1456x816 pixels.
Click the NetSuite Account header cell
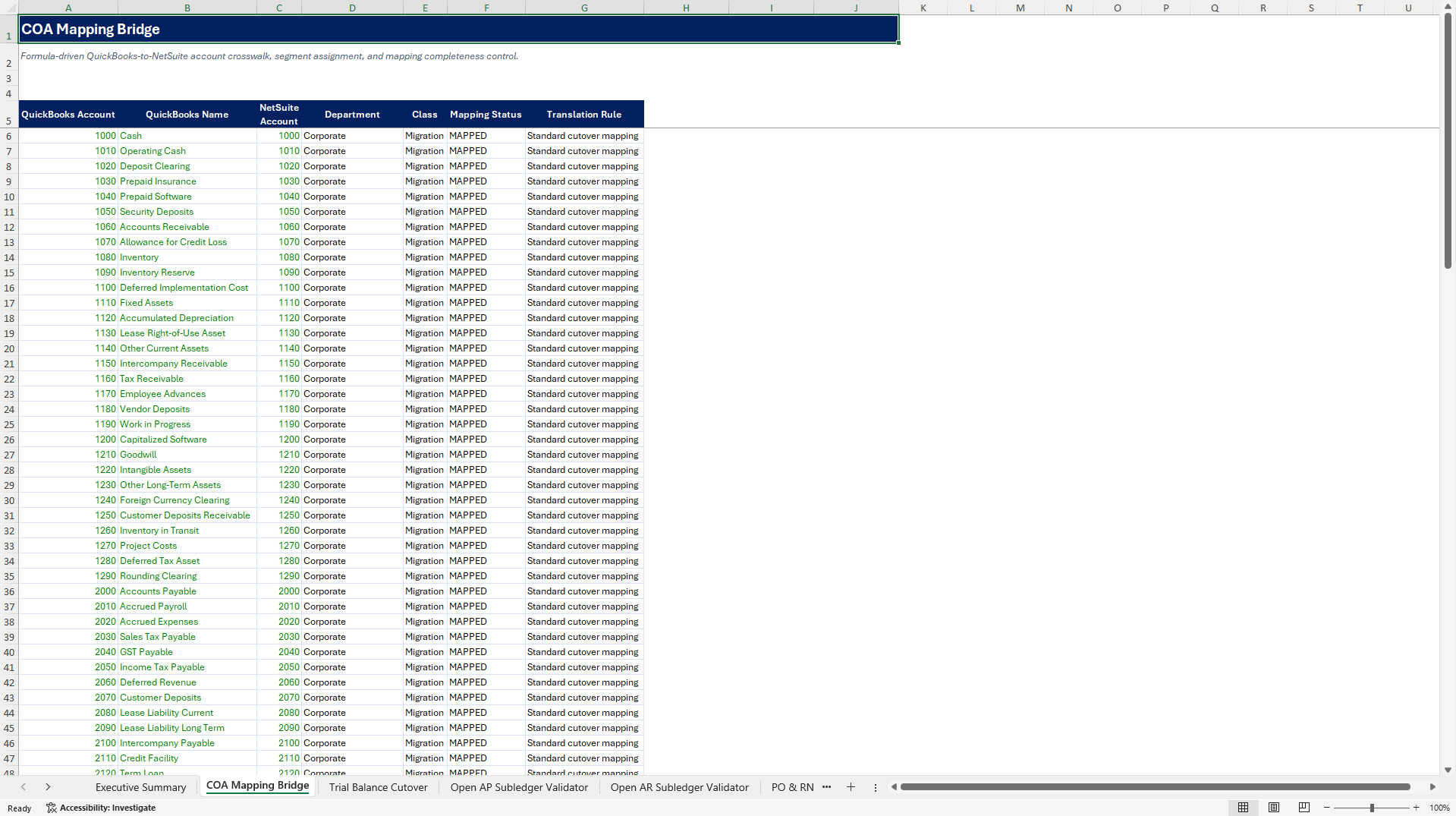click(279, 115)
